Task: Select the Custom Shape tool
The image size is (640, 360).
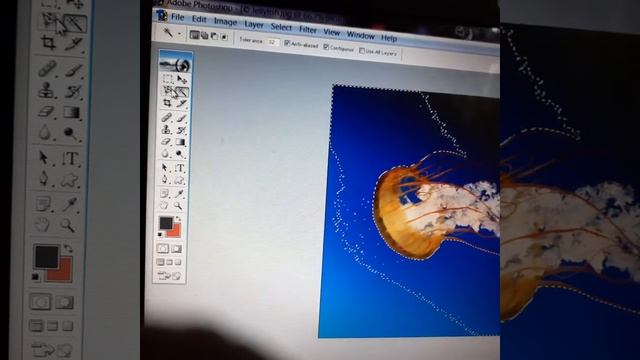Action: point(179,179)
